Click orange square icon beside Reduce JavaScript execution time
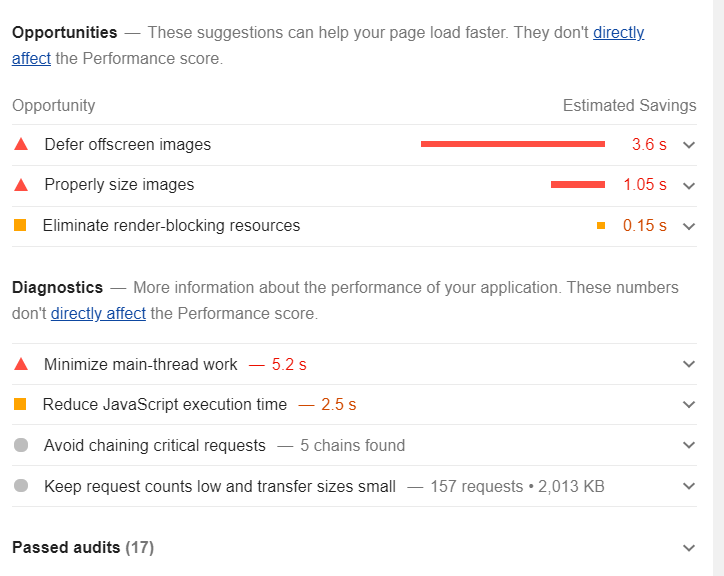724x576 pixels. (20, 404)
